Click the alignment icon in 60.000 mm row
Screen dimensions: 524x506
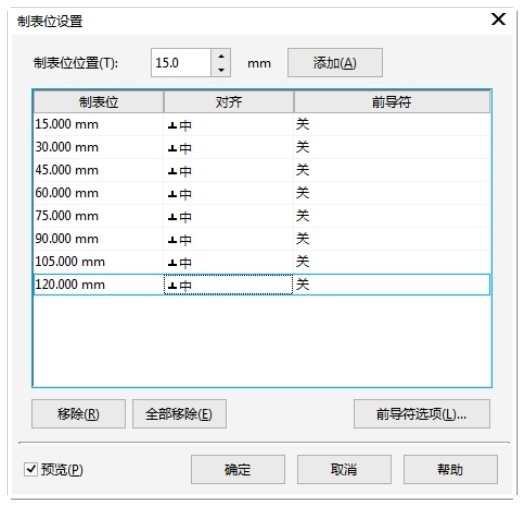172,194
